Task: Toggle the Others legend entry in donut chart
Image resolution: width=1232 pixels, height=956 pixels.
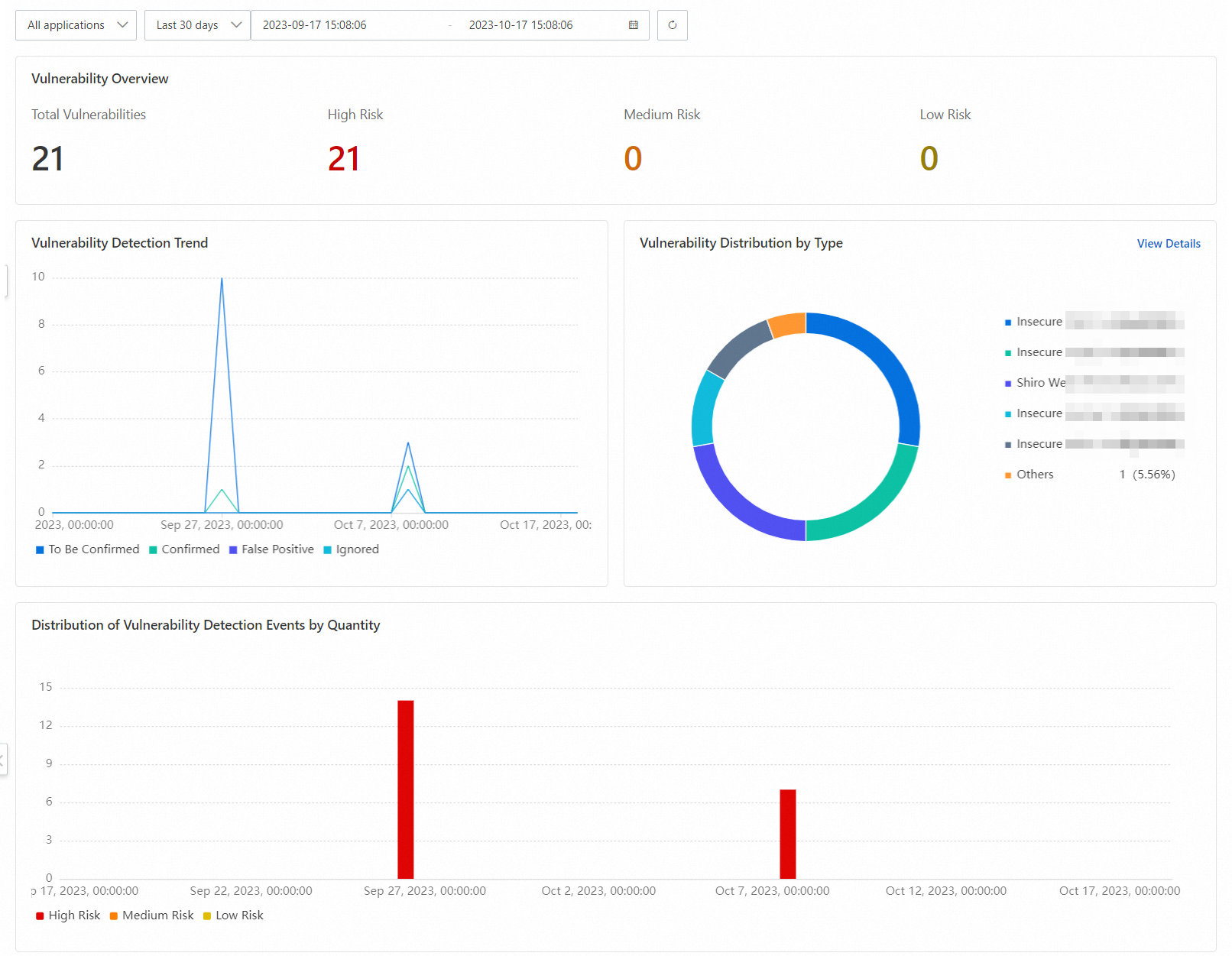Action: coord(1029,475)
